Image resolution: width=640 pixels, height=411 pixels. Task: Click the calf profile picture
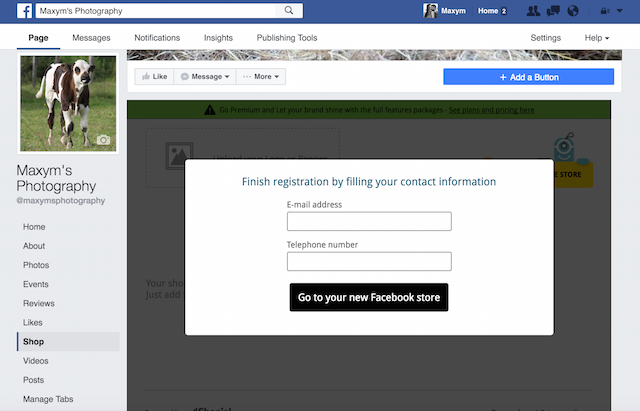[68, 103]
